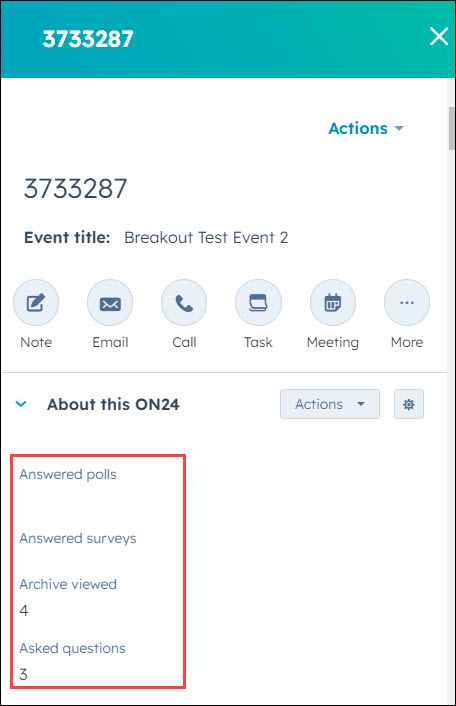This screenshot has height=706, width=456.
Task: Open the teal Actions dropdown at top
Action: pos(366,128)
